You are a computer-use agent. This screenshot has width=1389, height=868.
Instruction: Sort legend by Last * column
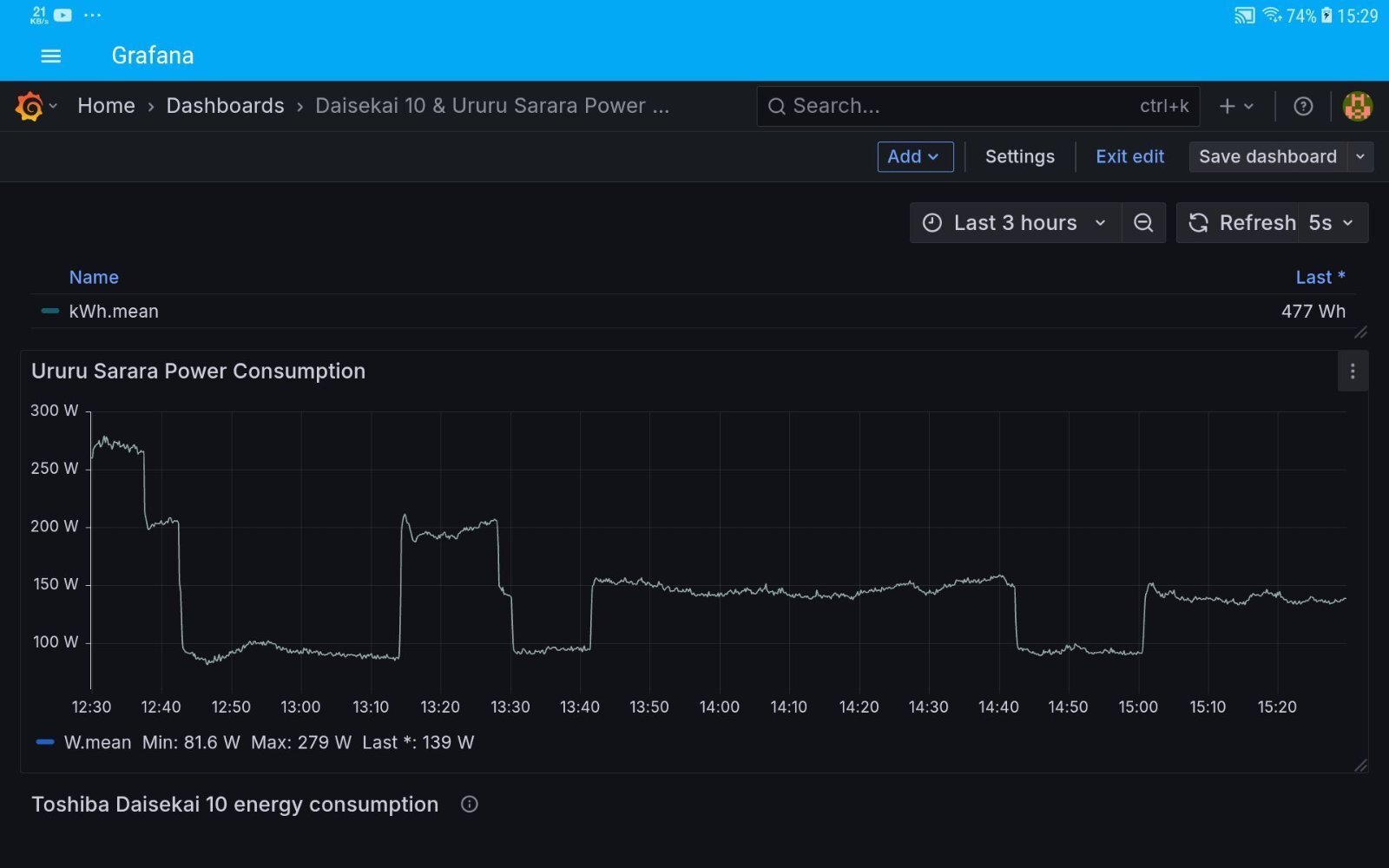(1320, 277)
